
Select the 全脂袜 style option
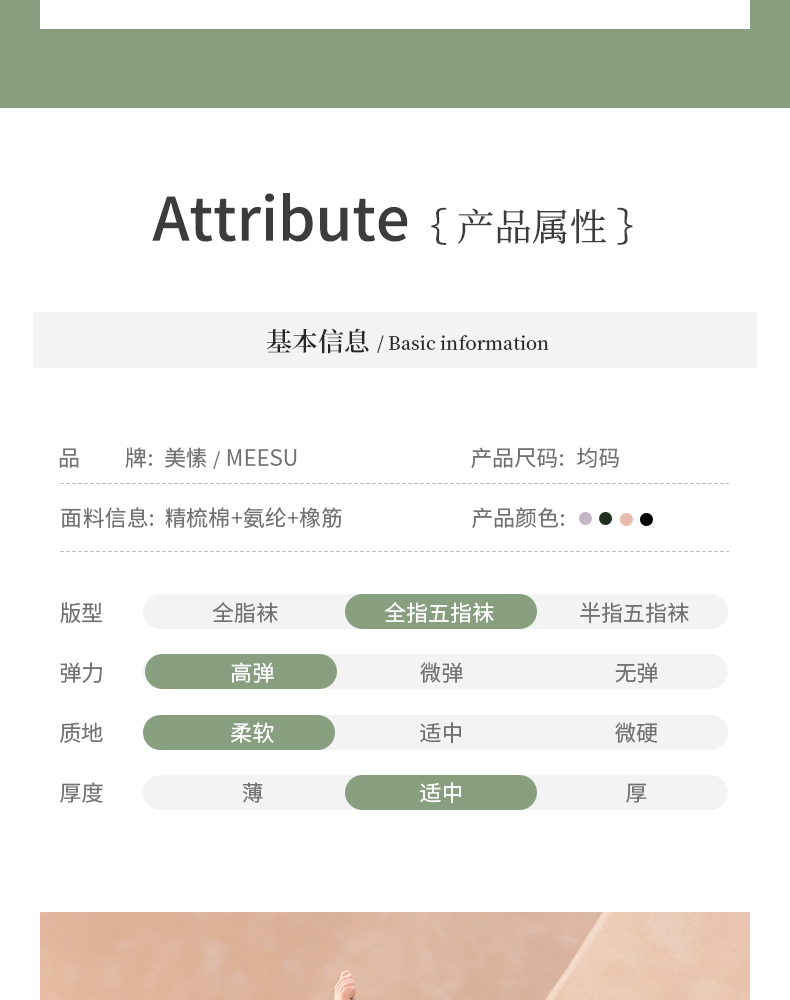click(245, 612)
